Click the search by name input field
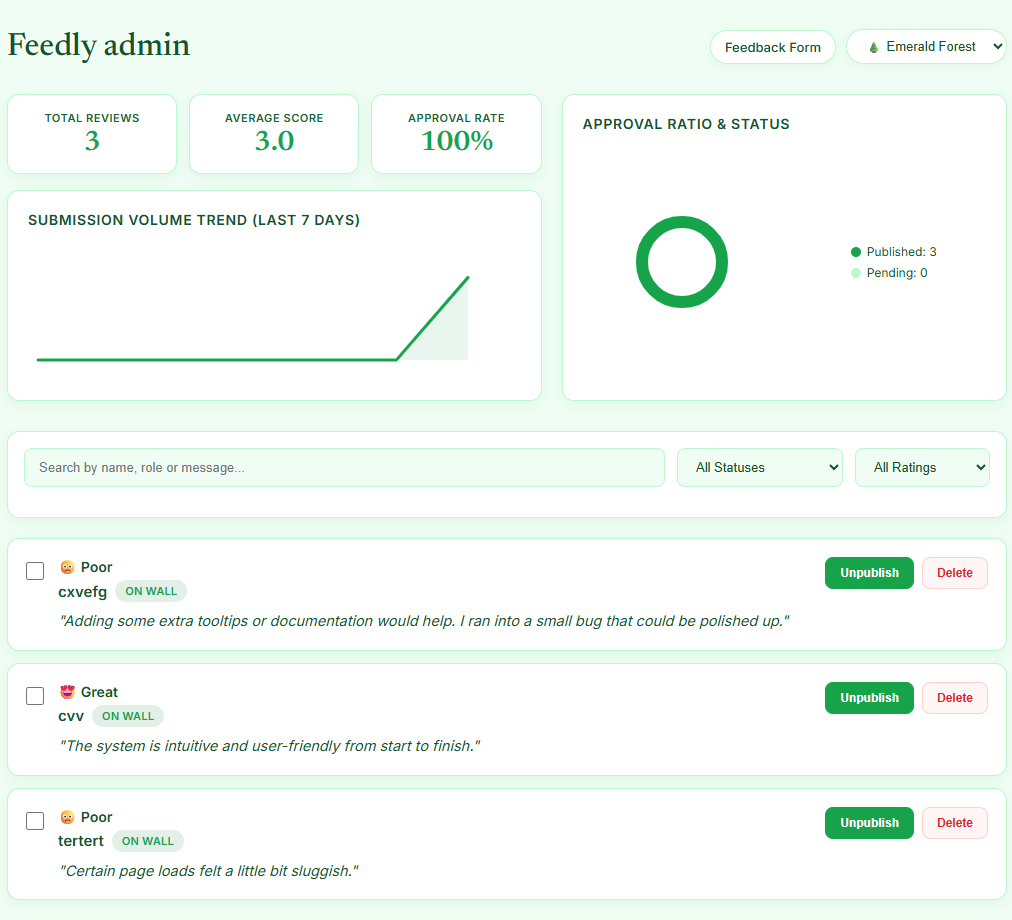 [344, 467]
